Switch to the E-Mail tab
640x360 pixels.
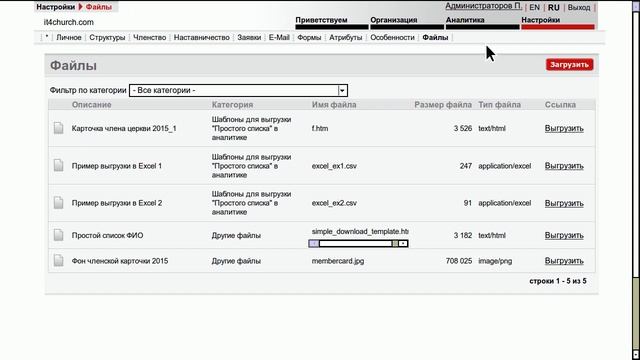pos(279,38)
